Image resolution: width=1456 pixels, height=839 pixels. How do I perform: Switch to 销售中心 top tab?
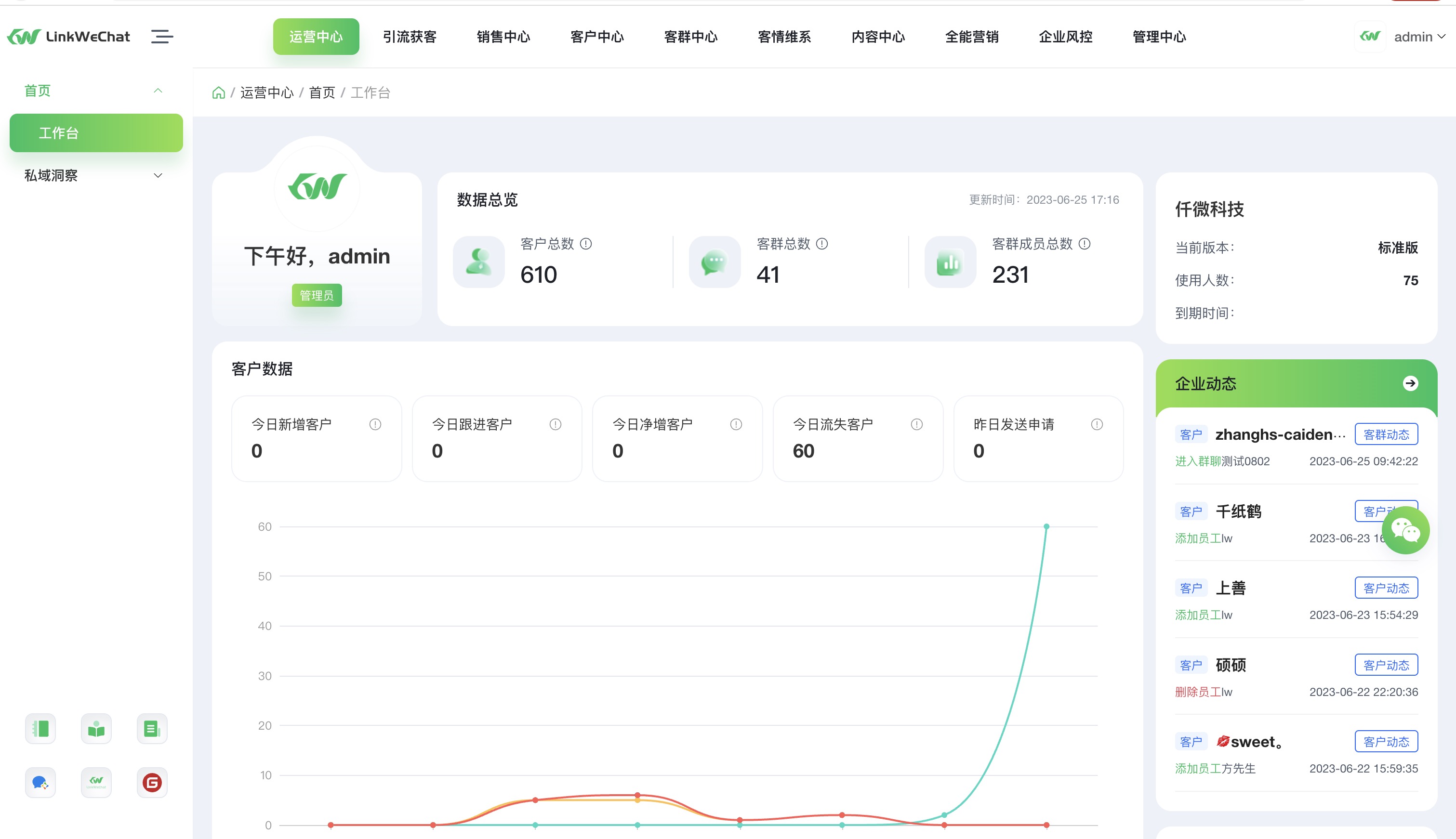[503, 37]
